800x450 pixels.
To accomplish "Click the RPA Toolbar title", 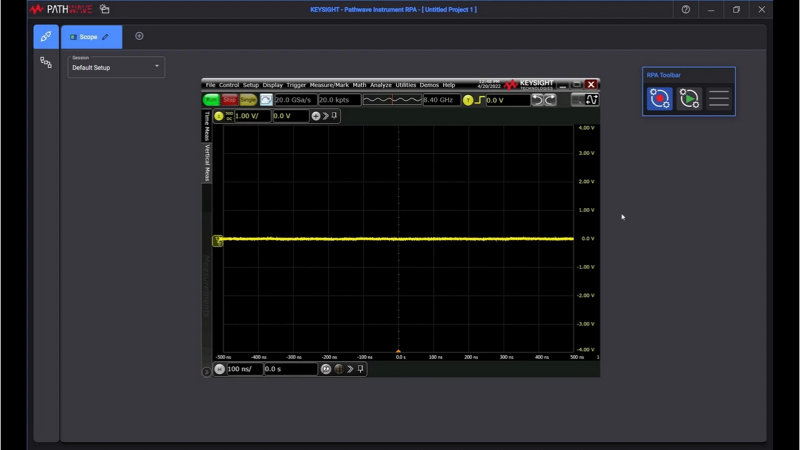I will click(x=663, y=75).
